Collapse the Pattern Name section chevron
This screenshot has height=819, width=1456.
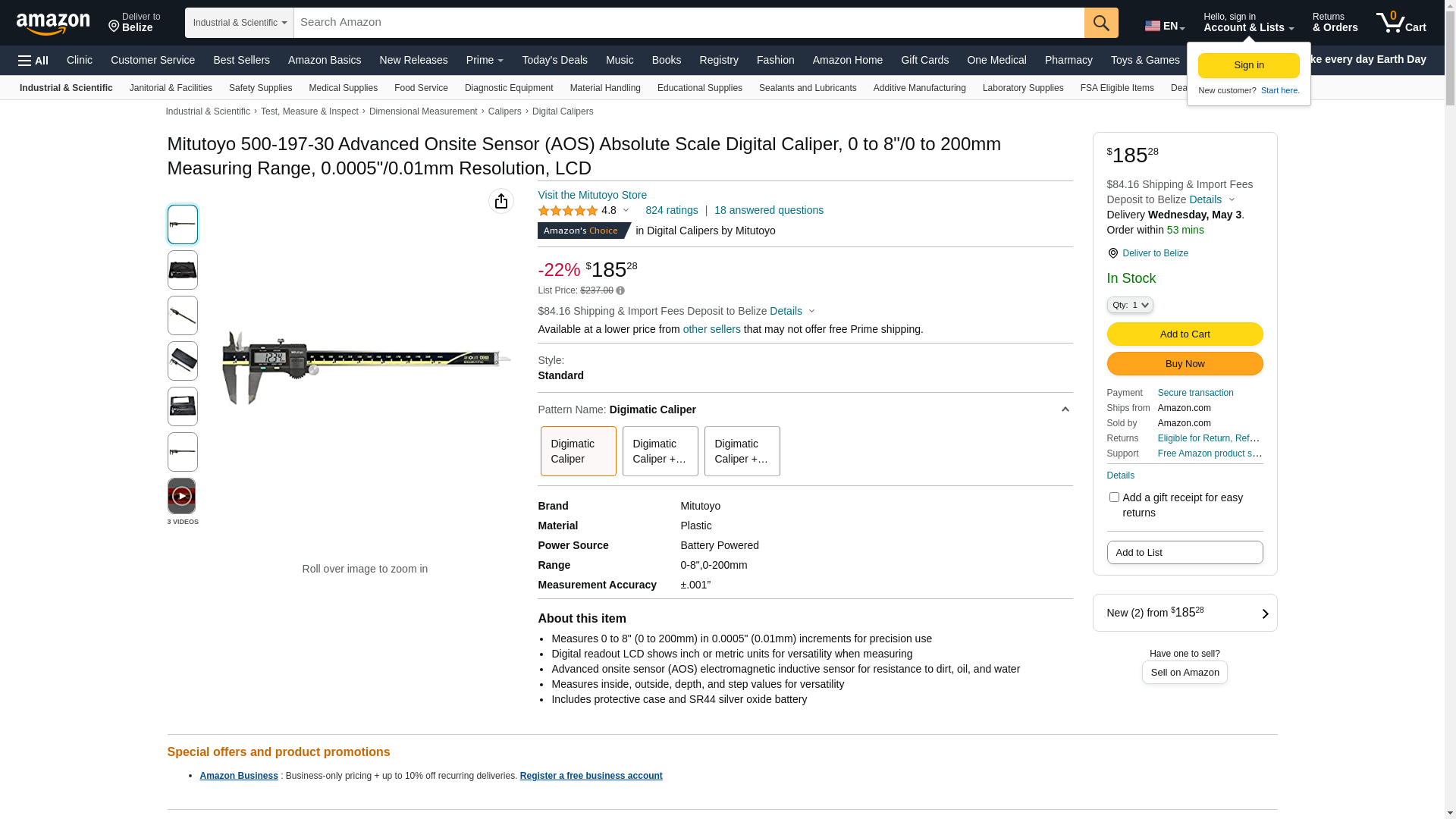tap(1065, 409)
